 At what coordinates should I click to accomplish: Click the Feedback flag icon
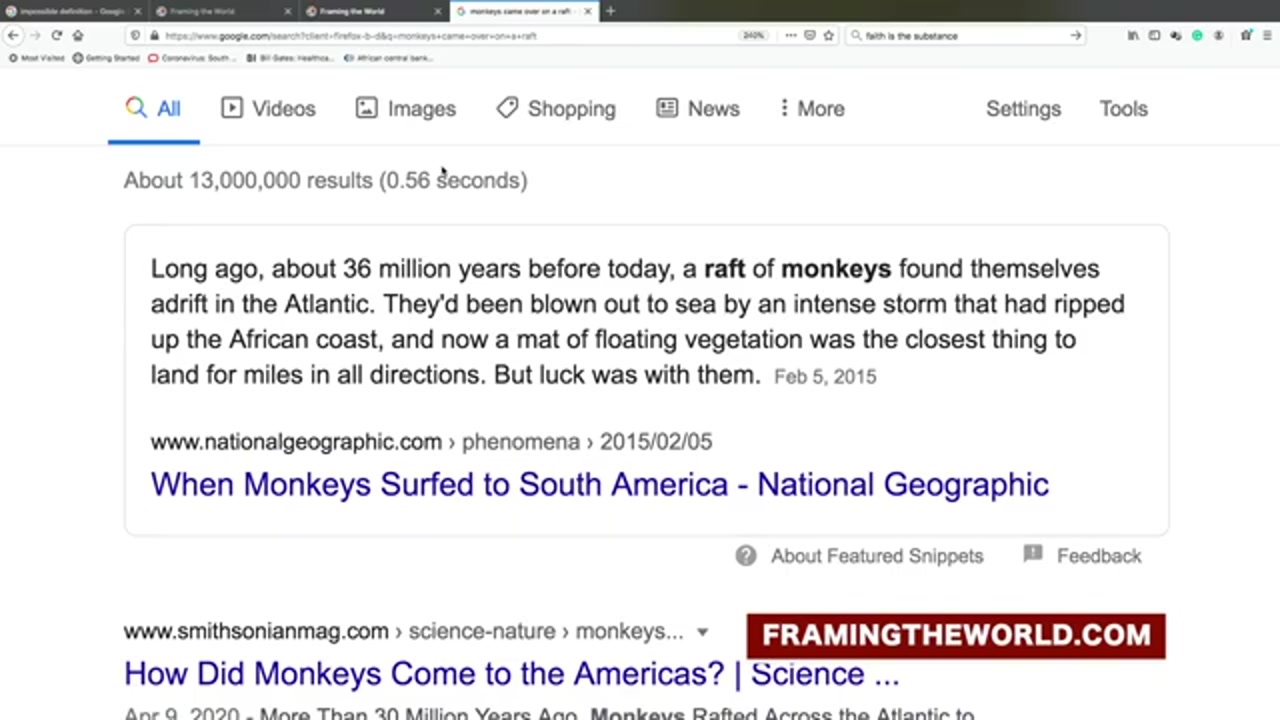click(x=1033, y=555)
